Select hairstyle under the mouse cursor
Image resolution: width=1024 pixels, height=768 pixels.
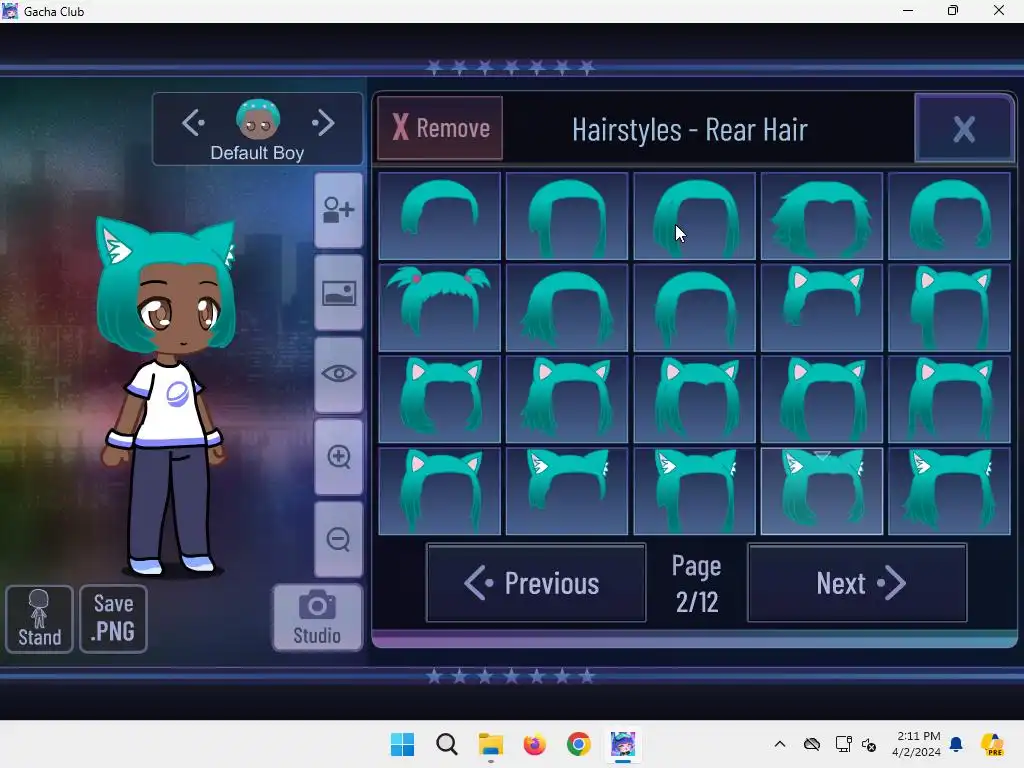pyautogui.click(x=694, y=216)
